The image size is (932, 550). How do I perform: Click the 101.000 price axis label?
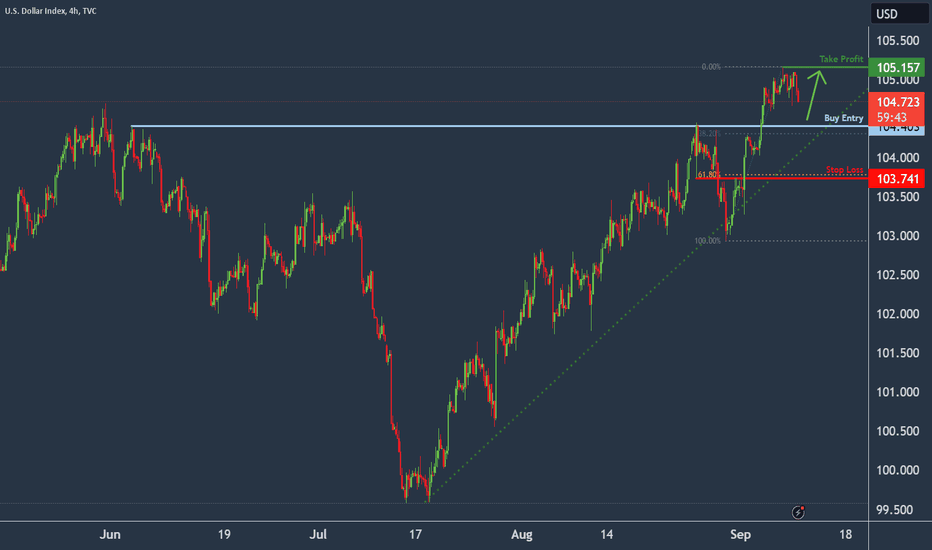click(898, 392)
